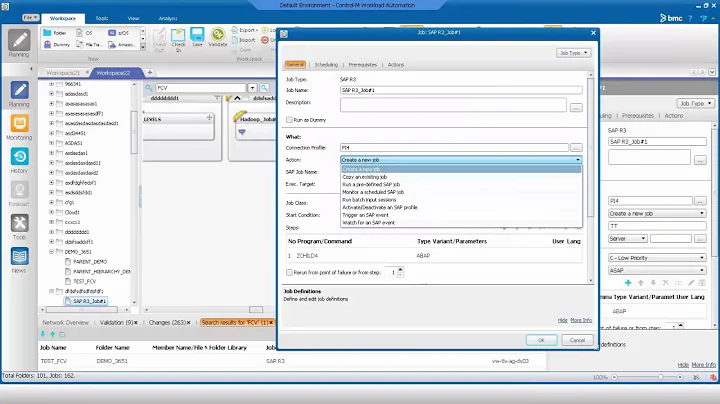Click Cancel in the job dialog
This screenshot has width=720, height=404.
pyautogui.click(x=577, y=340)
